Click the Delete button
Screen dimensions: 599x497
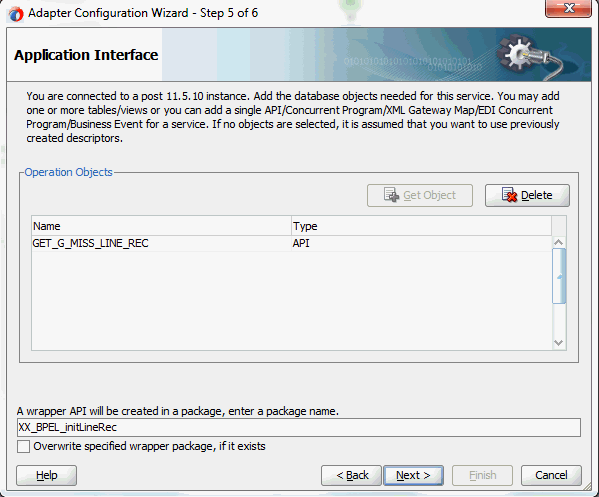527,195
